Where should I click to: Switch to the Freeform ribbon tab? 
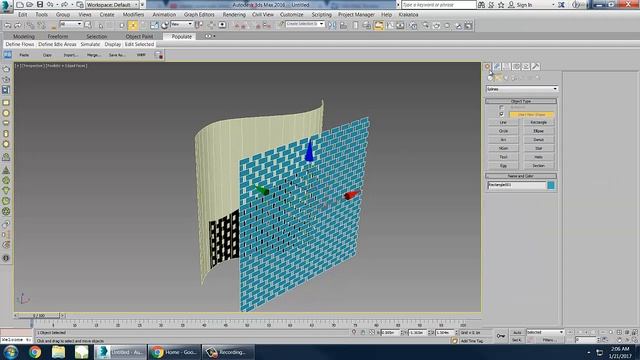(58, 36)
